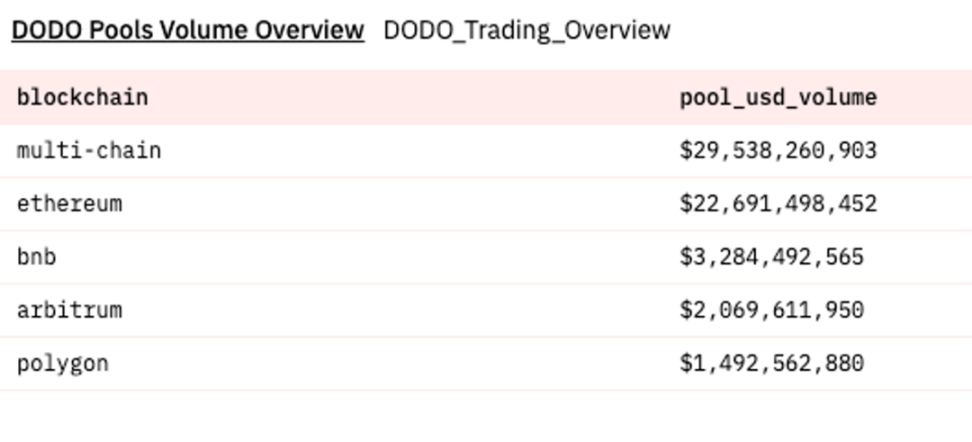Click the $29,538,260,903 volume value
Image resolution: width=972 pixels, height=442 pixels.
[778, 150]
